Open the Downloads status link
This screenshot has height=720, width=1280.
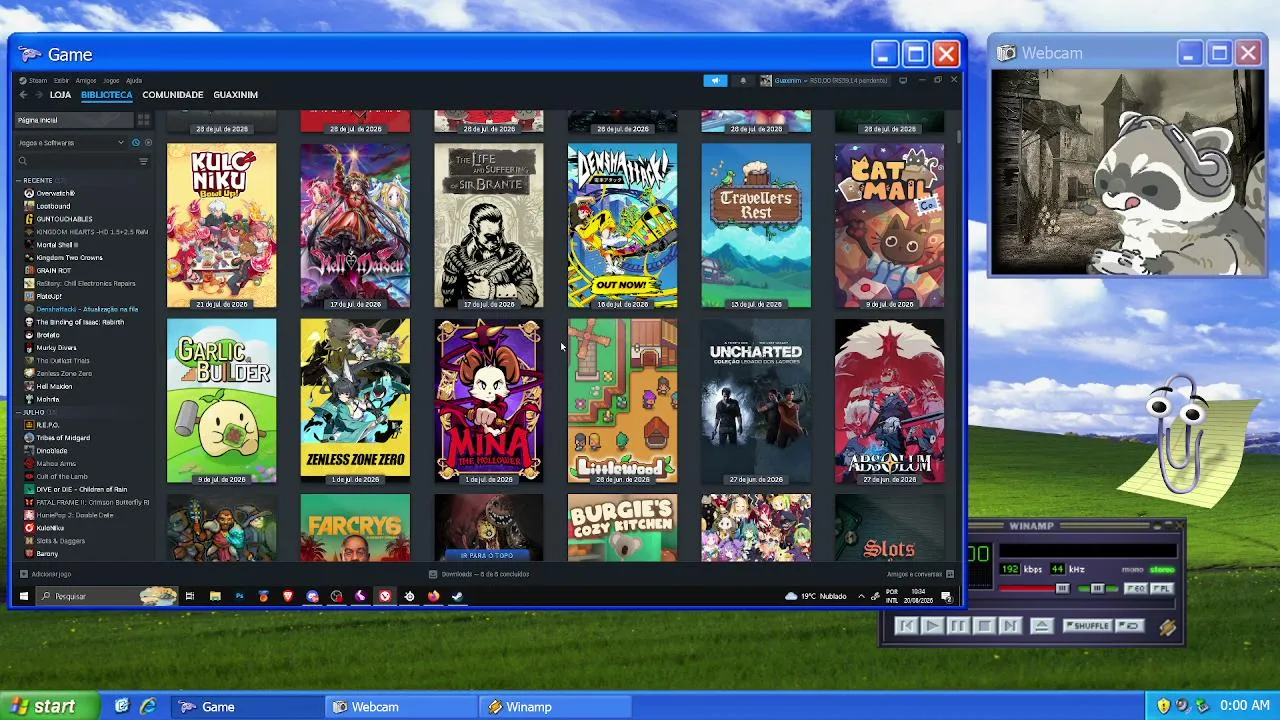(479, 574)
